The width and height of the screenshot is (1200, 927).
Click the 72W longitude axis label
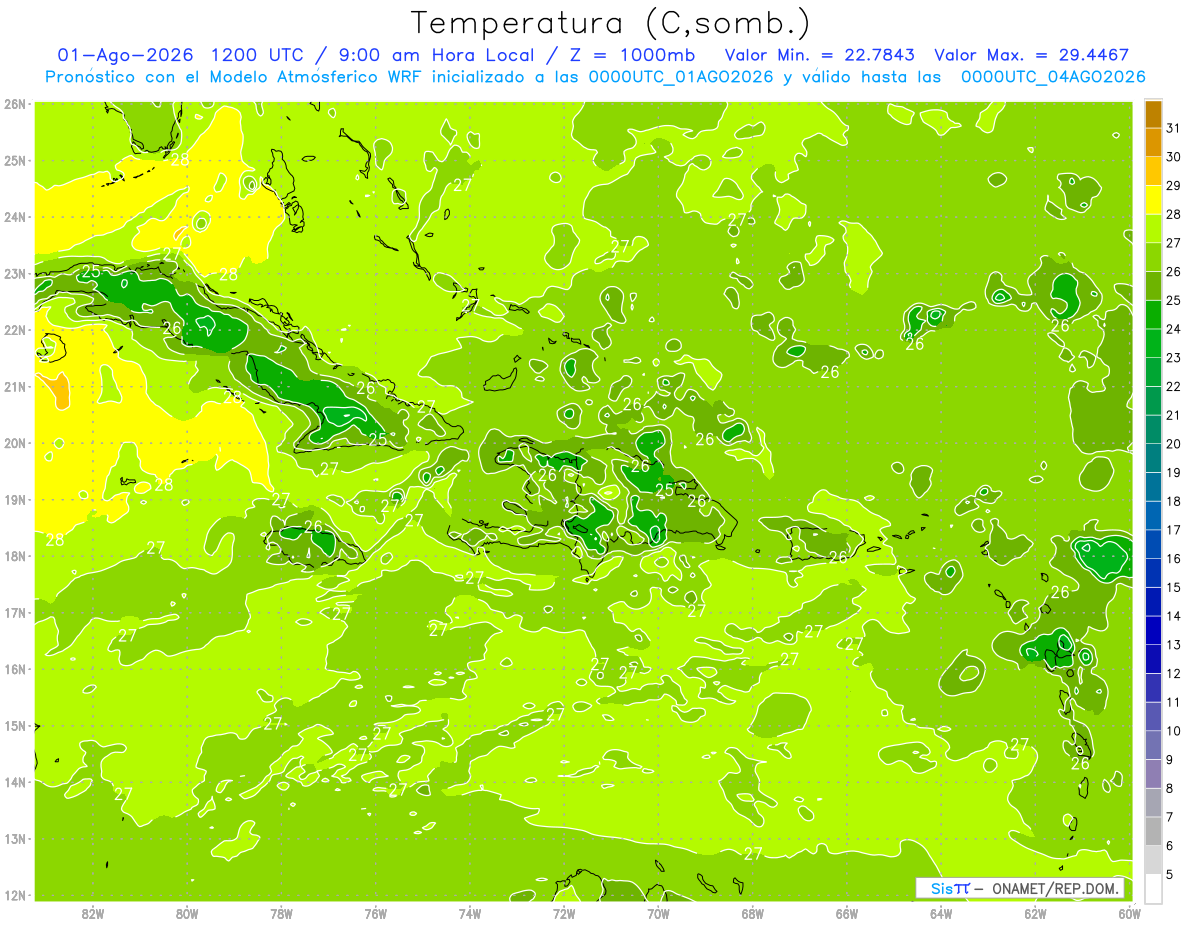click(x=564, y=913)
